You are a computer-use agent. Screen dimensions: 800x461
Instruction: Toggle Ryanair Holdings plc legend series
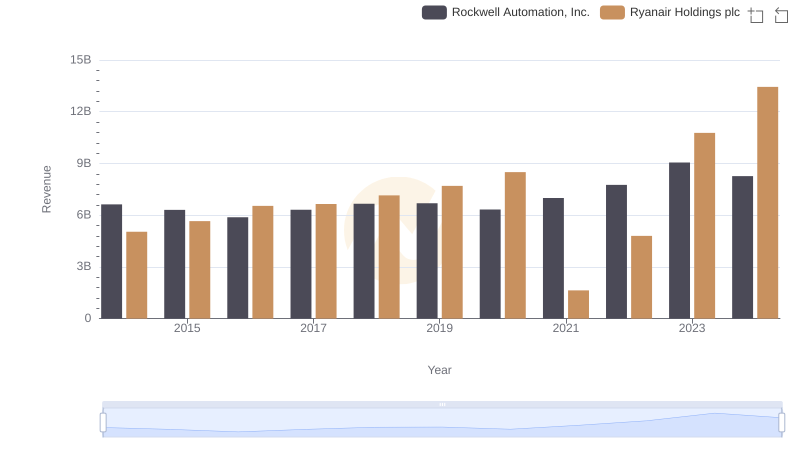(x=670, y=12)
